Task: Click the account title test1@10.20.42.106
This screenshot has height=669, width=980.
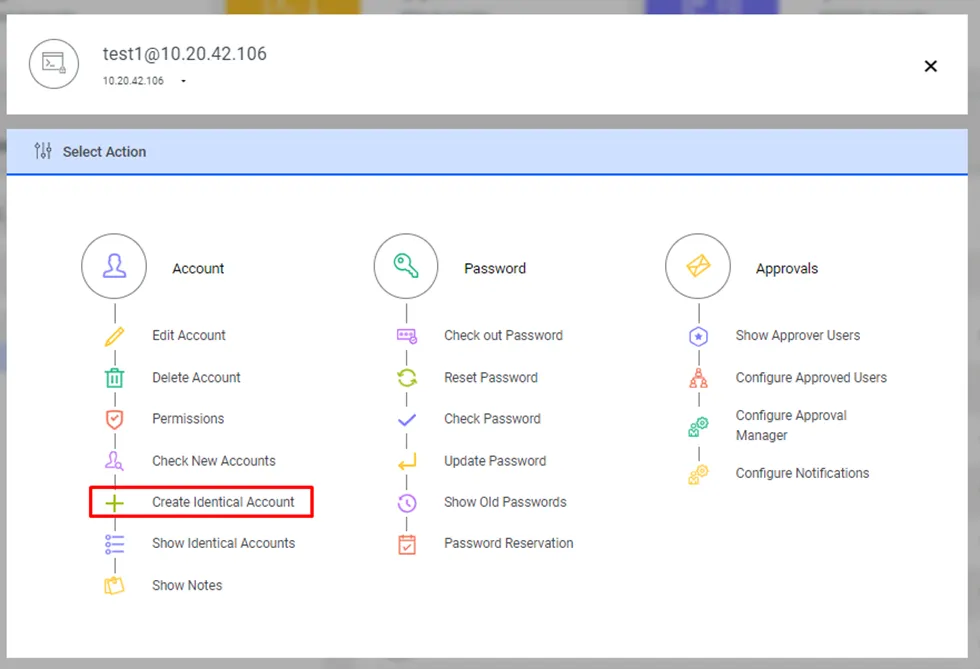Action: (x=185, y=54)
